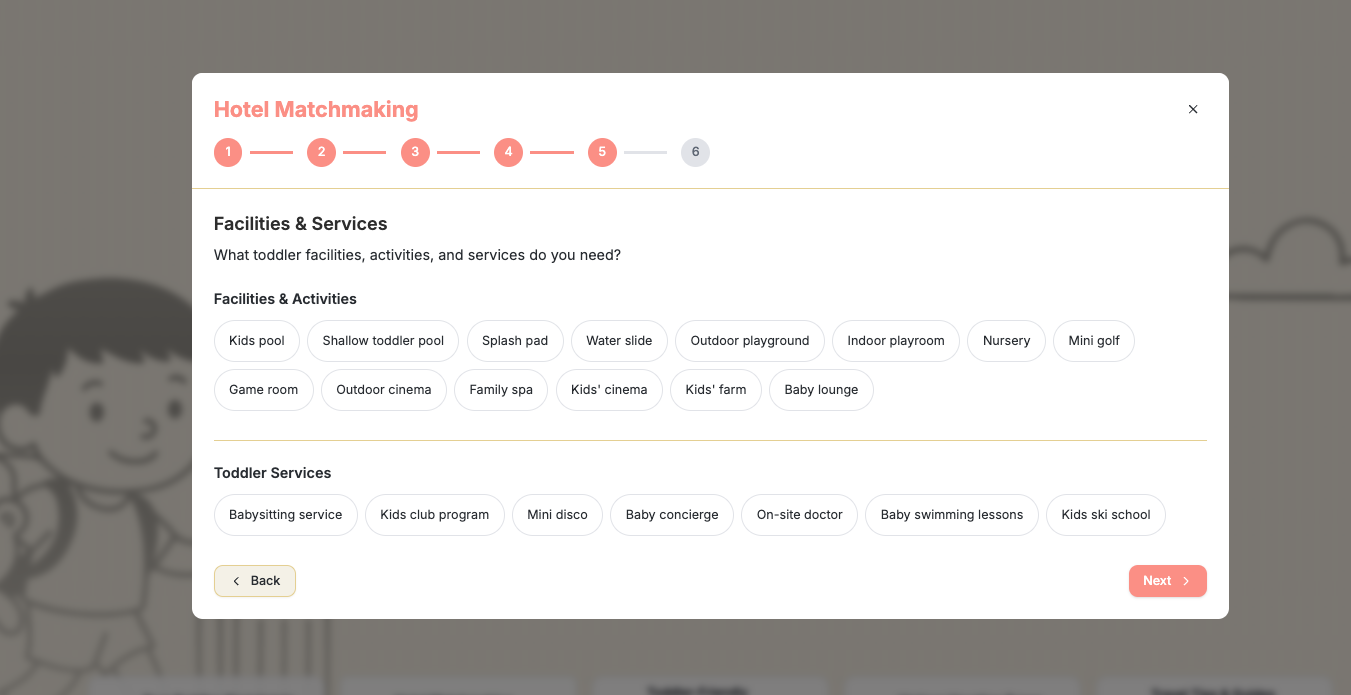Enable the Splash pad facility

point(515,341)
